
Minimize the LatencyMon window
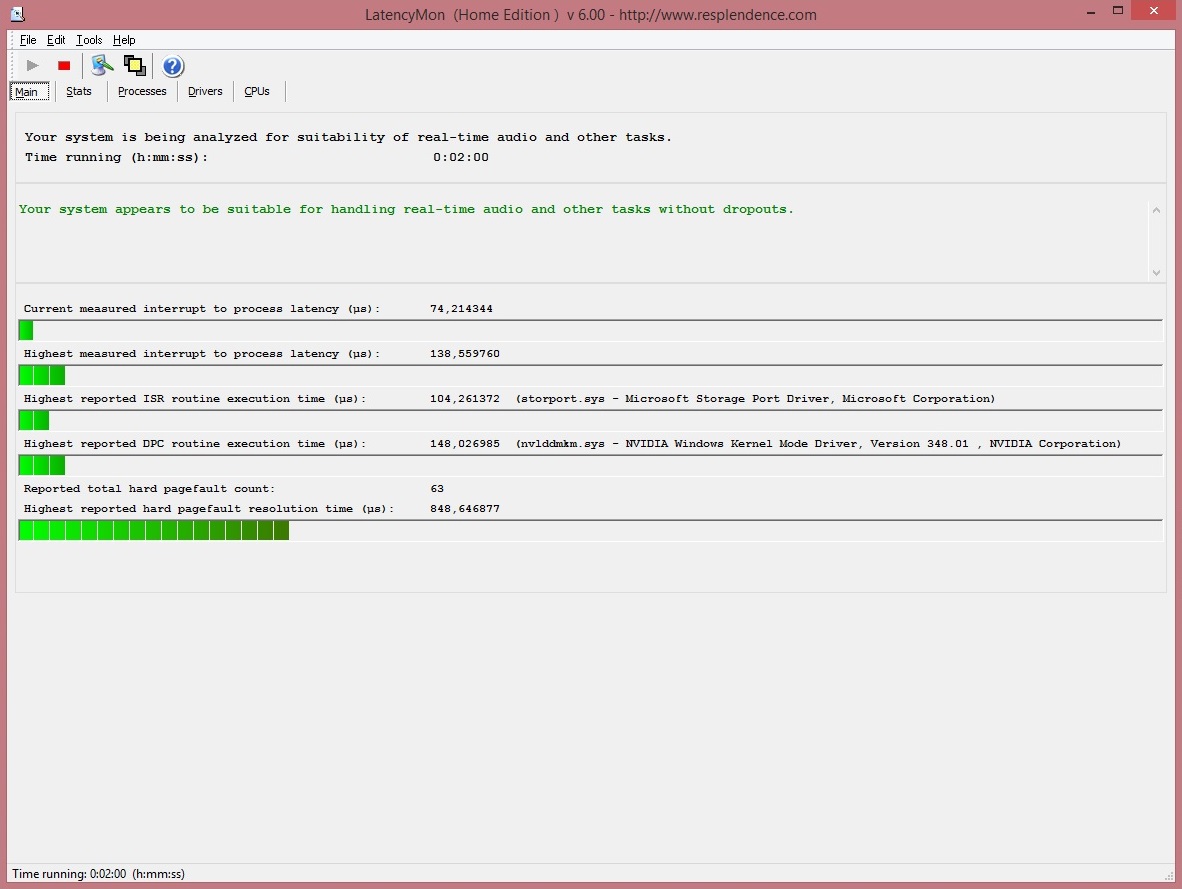click(x=1091, y=11)
